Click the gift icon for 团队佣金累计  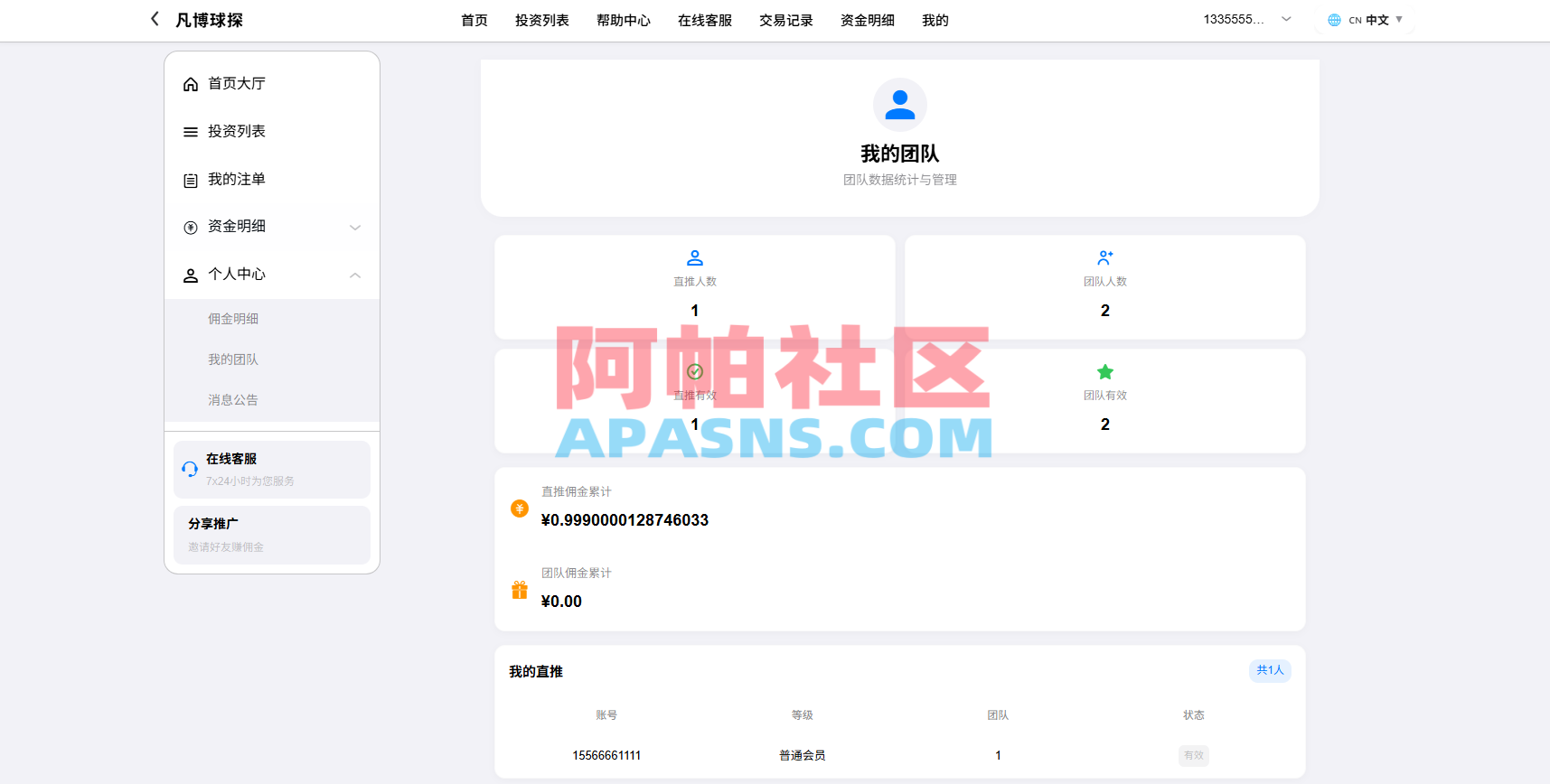pos(520,590)
